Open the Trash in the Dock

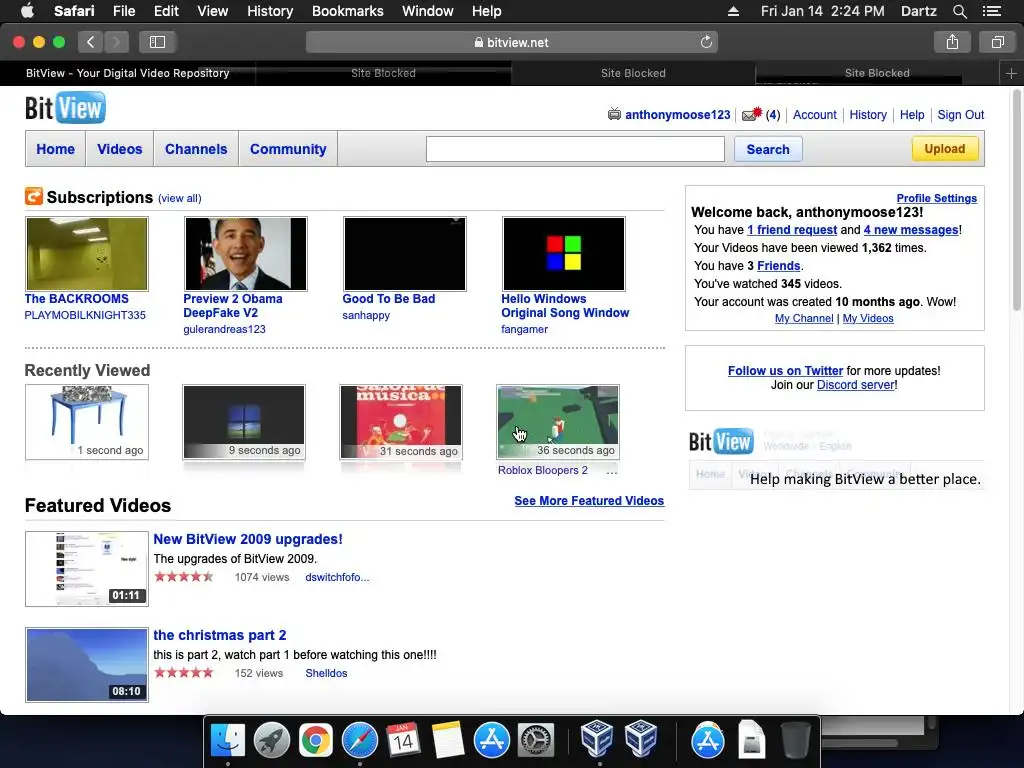(x=795, y=740)
